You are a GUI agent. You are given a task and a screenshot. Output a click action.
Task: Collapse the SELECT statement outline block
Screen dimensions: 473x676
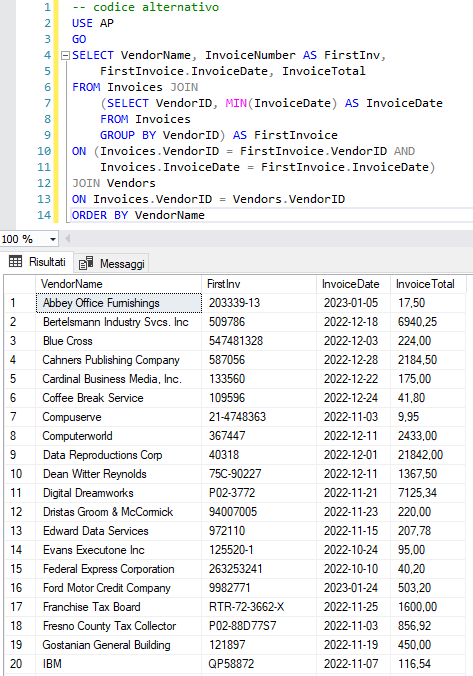pyautogui.click(x=65, y=55)
